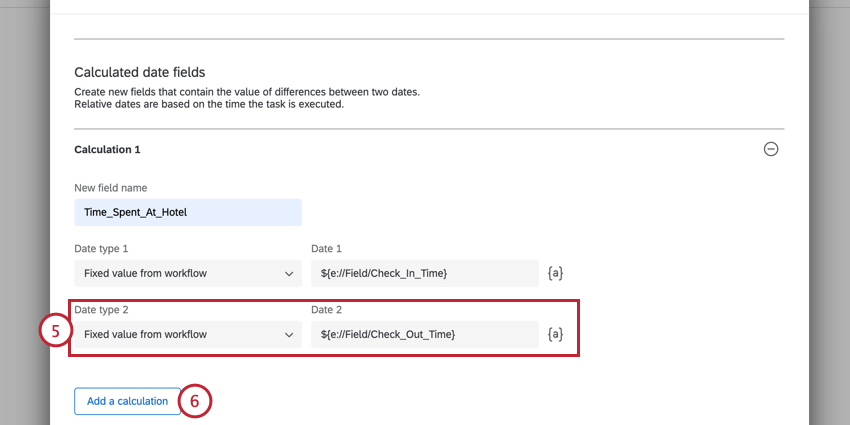Open piped text menu beside Date 2

556,334
